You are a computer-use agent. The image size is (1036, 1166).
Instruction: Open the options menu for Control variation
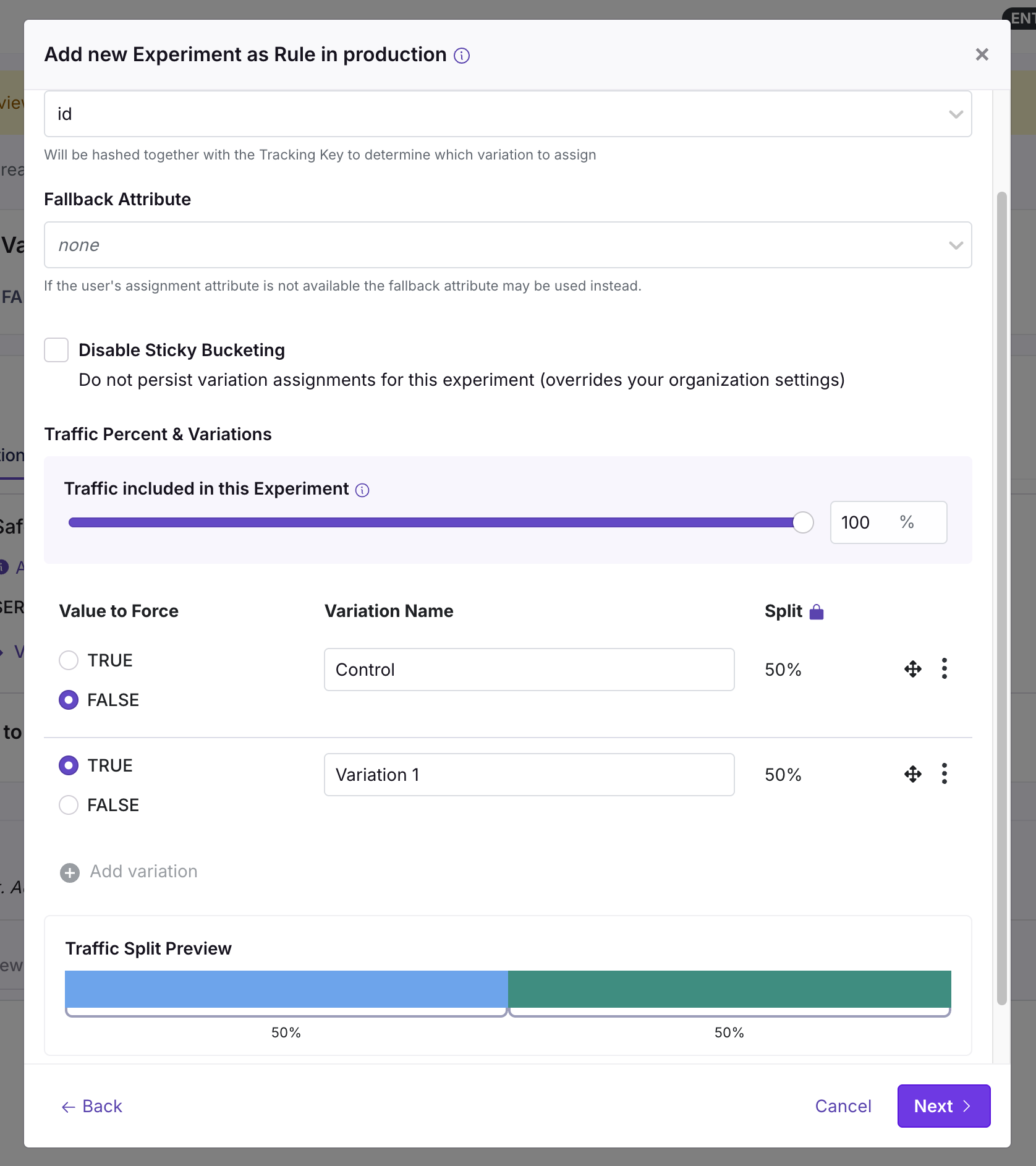point(945,669)
